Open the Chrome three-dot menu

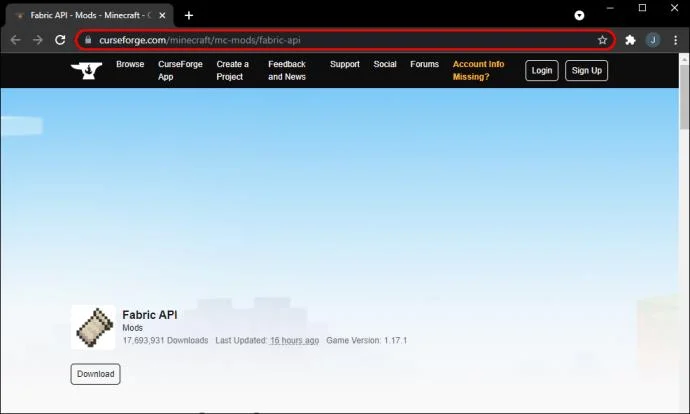point(675,40)
